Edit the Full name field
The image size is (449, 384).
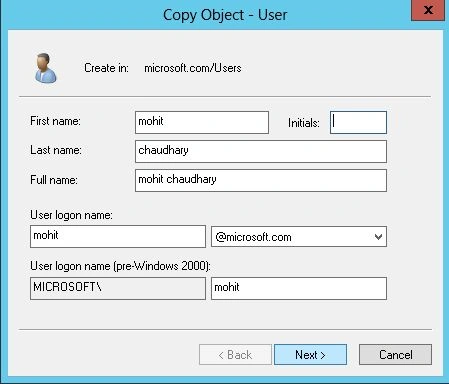click(x=261, y=180)
